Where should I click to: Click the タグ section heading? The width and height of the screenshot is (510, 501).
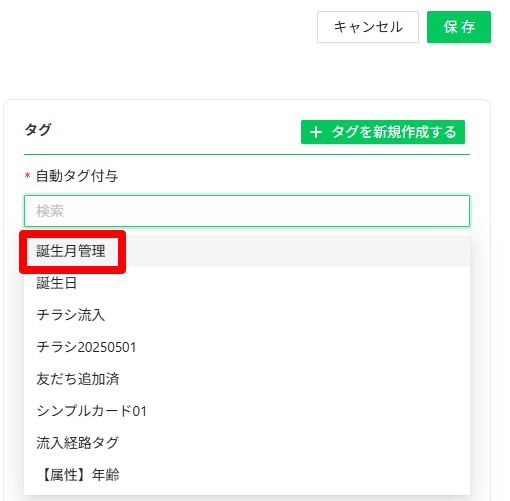tap(38, 129)
